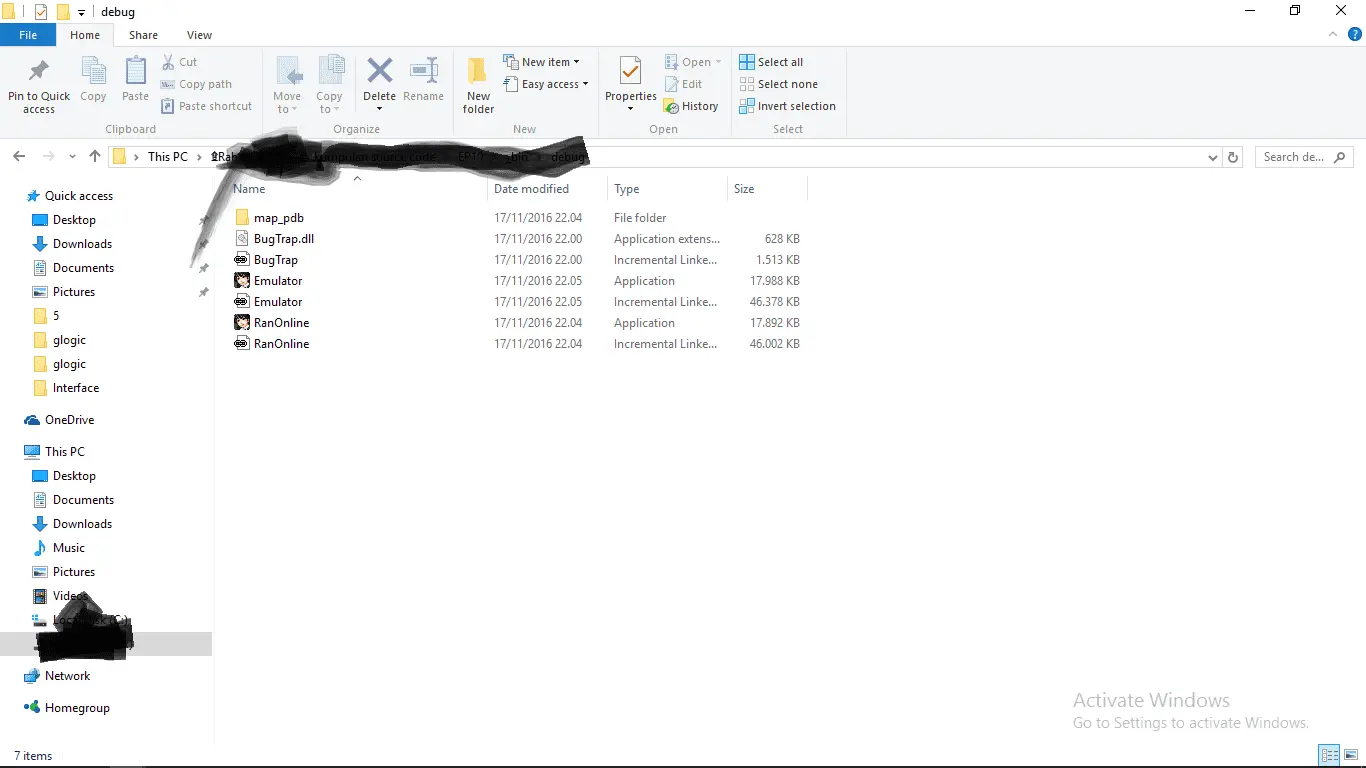
Task: Open the View ribbon tab
Action: pyautogui.click(x=199, y=35)
